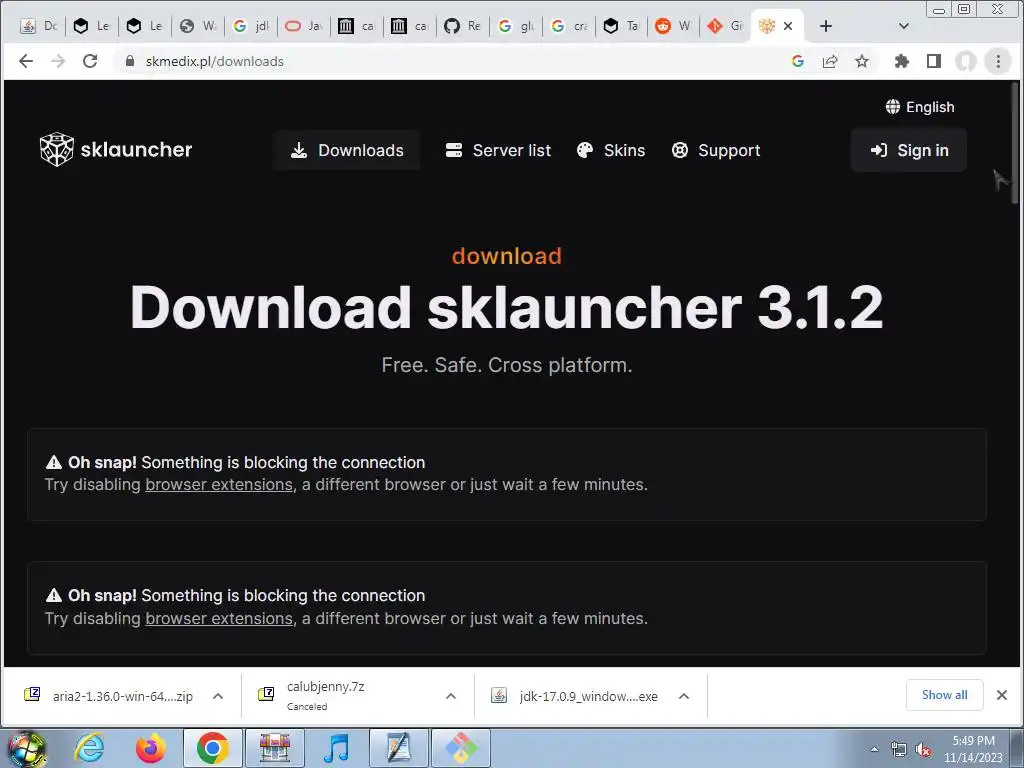Open the Chrome profile avatar
The width and height of the screenshot is (1024, 768).
click(966, 61)
